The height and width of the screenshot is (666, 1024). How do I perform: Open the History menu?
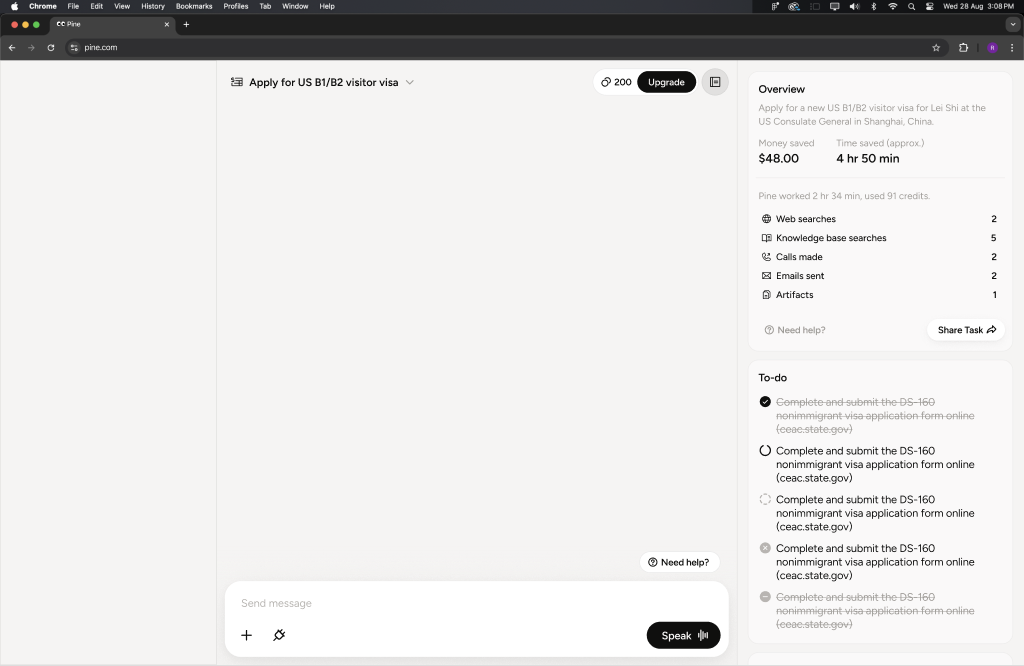[153, 6]
